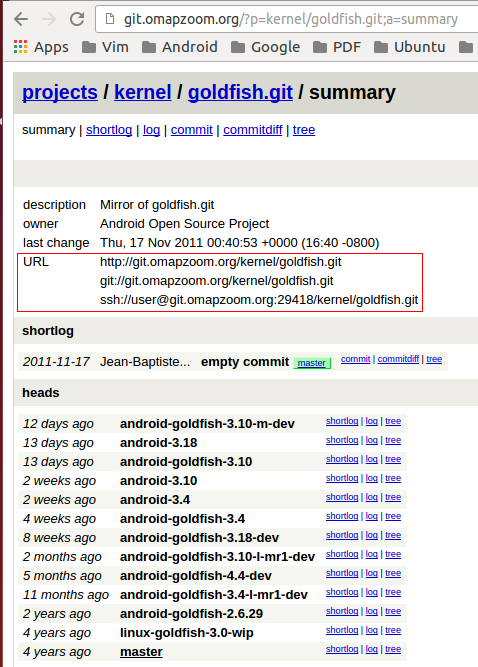Open the linux-goldfish-3.0-wip head
Image resolution: width=478 pixels, height=667 pixels.
coord(187,633)
